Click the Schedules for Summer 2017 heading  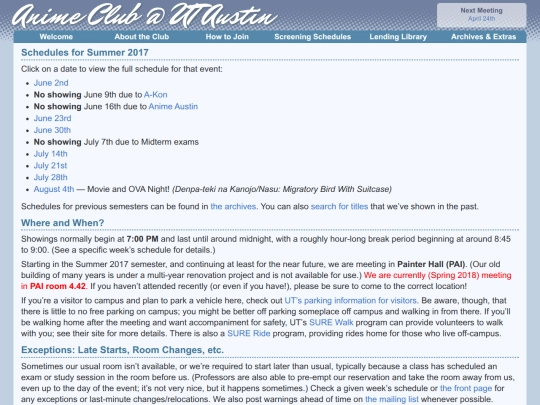click(85, 52)
